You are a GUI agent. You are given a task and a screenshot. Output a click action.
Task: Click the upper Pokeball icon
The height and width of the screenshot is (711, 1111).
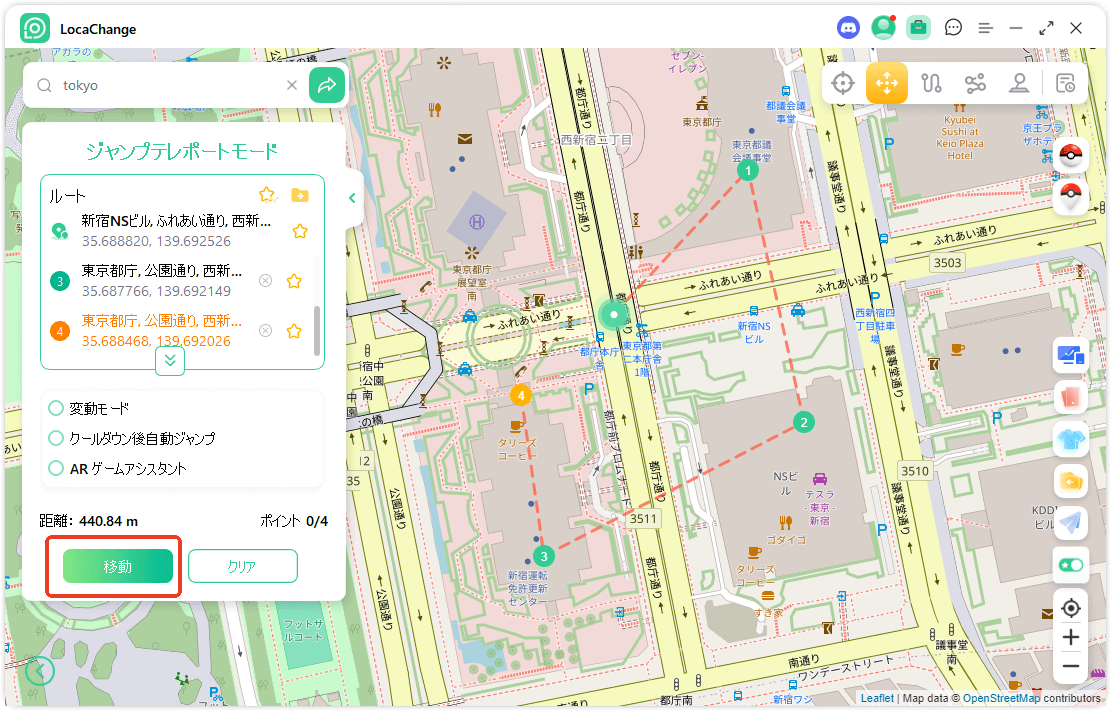[x=1071, y=154]
